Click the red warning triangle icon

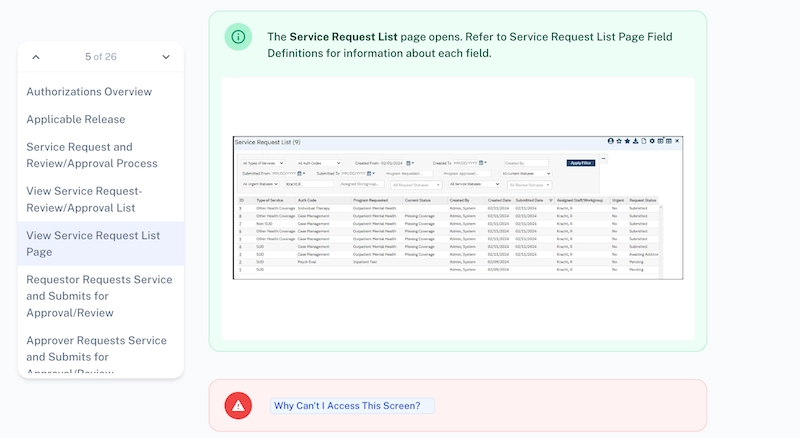pyautogui.click(x=238, y=406)
